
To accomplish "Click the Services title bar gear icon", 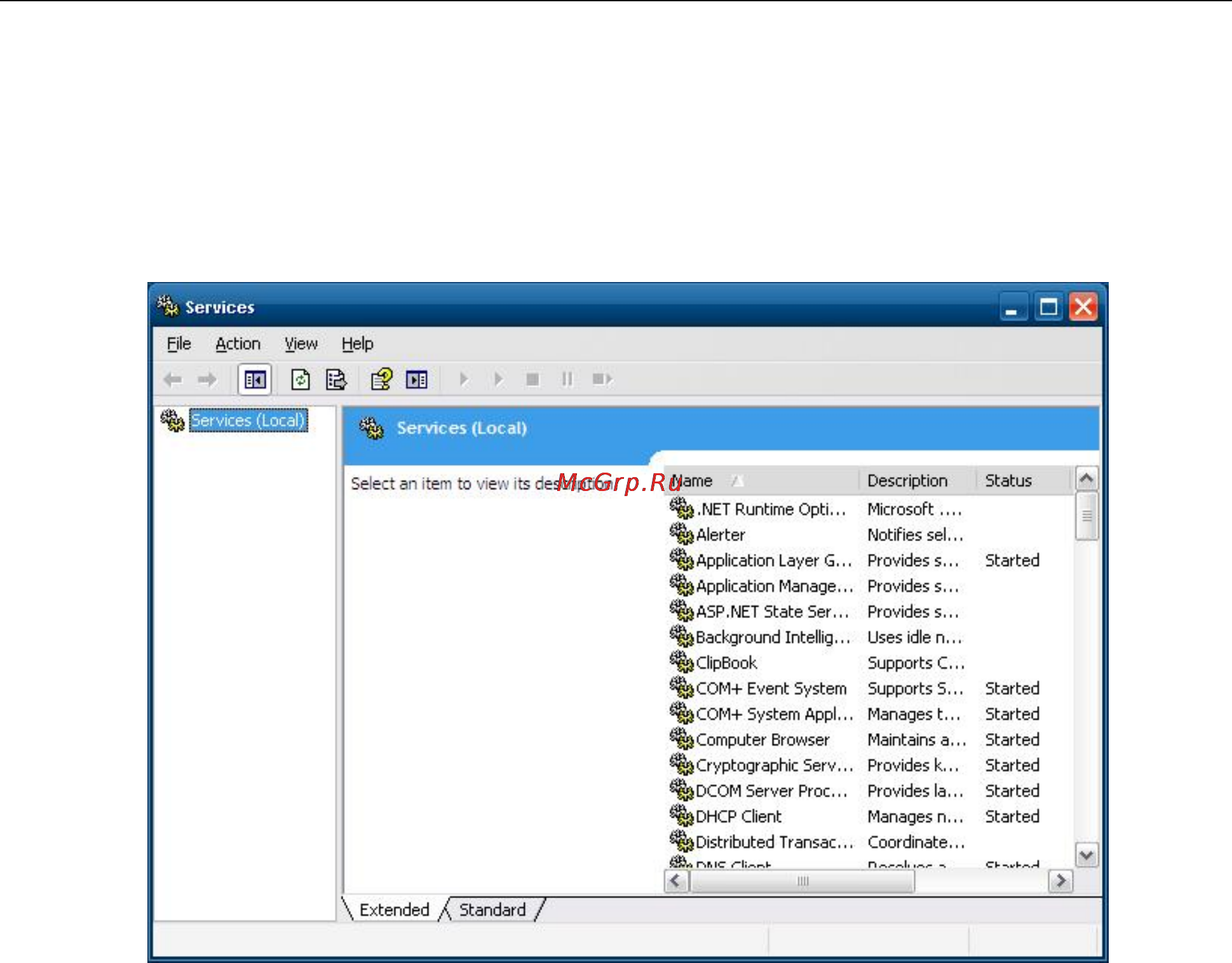I will pos(168,306).
